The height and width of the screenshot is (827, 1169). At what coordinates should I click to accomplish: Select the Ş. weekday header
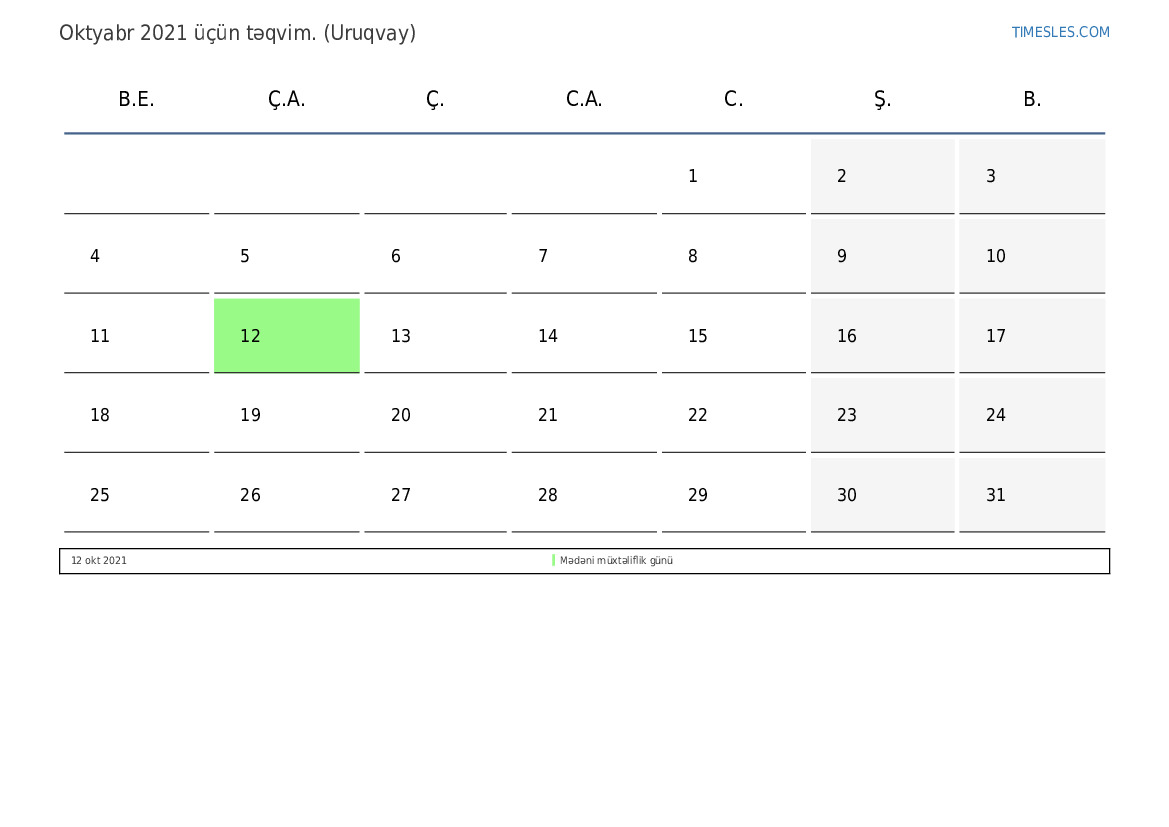click(x=882, y=99)
